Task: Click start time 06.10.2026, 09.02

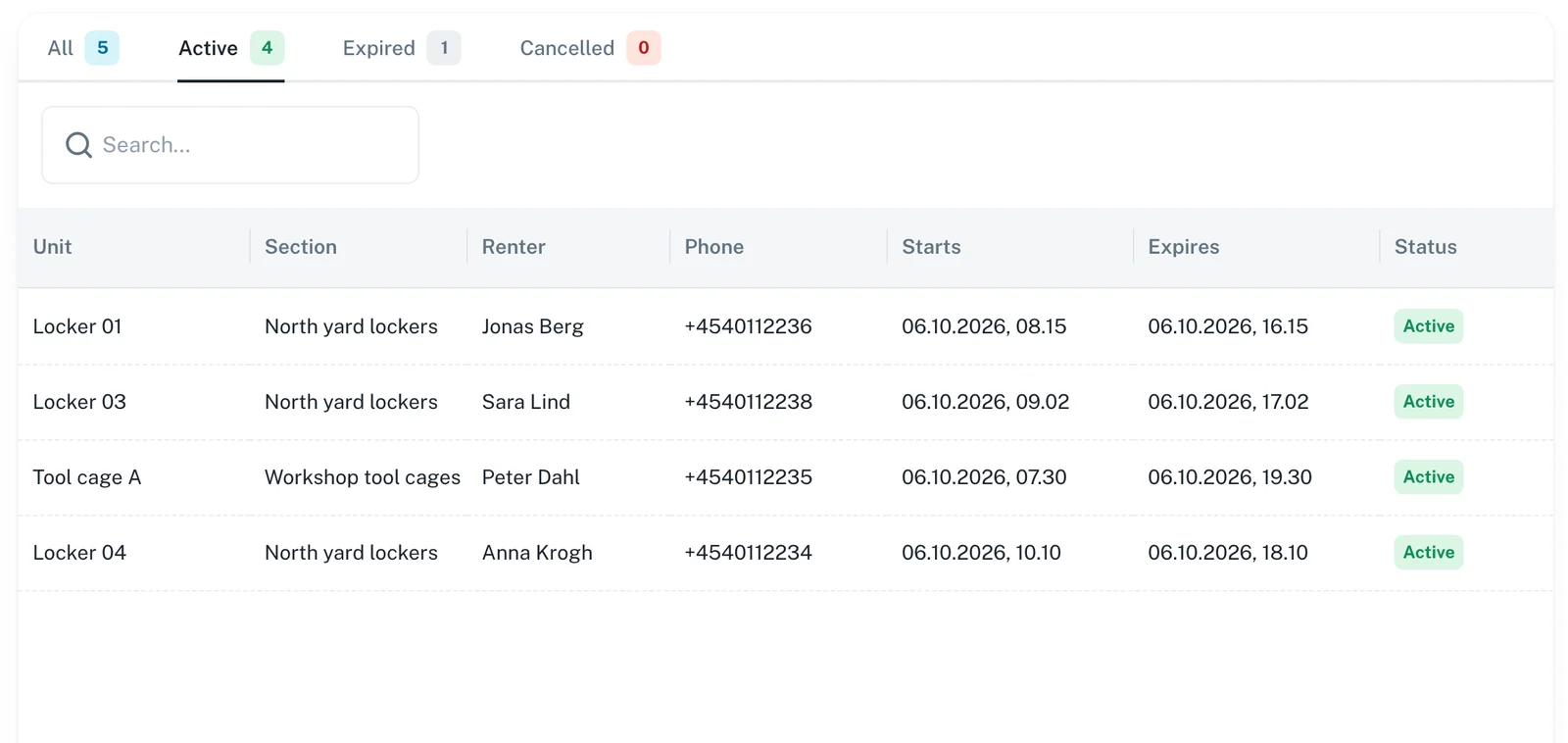Action: (985, 402)
